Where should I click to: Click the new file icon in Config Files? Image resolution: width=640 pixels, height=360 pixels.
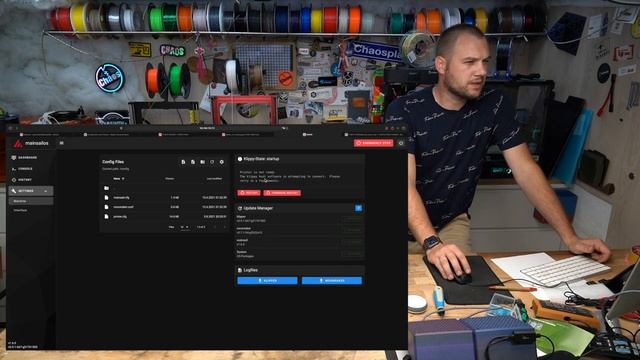(x=183, y=162)
